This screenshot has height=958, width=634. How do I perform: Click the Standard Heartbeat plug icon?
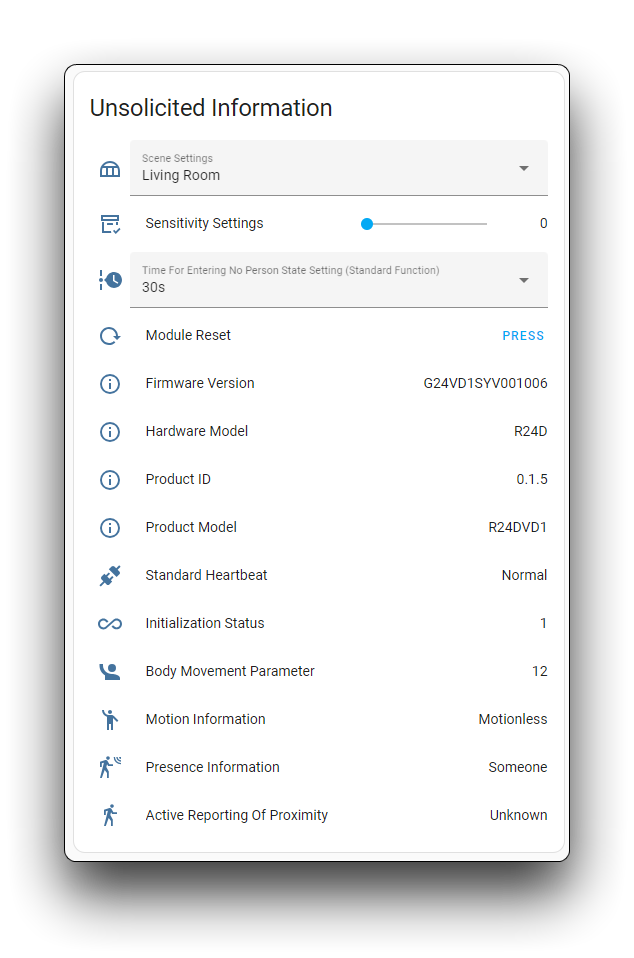[110, 576]
